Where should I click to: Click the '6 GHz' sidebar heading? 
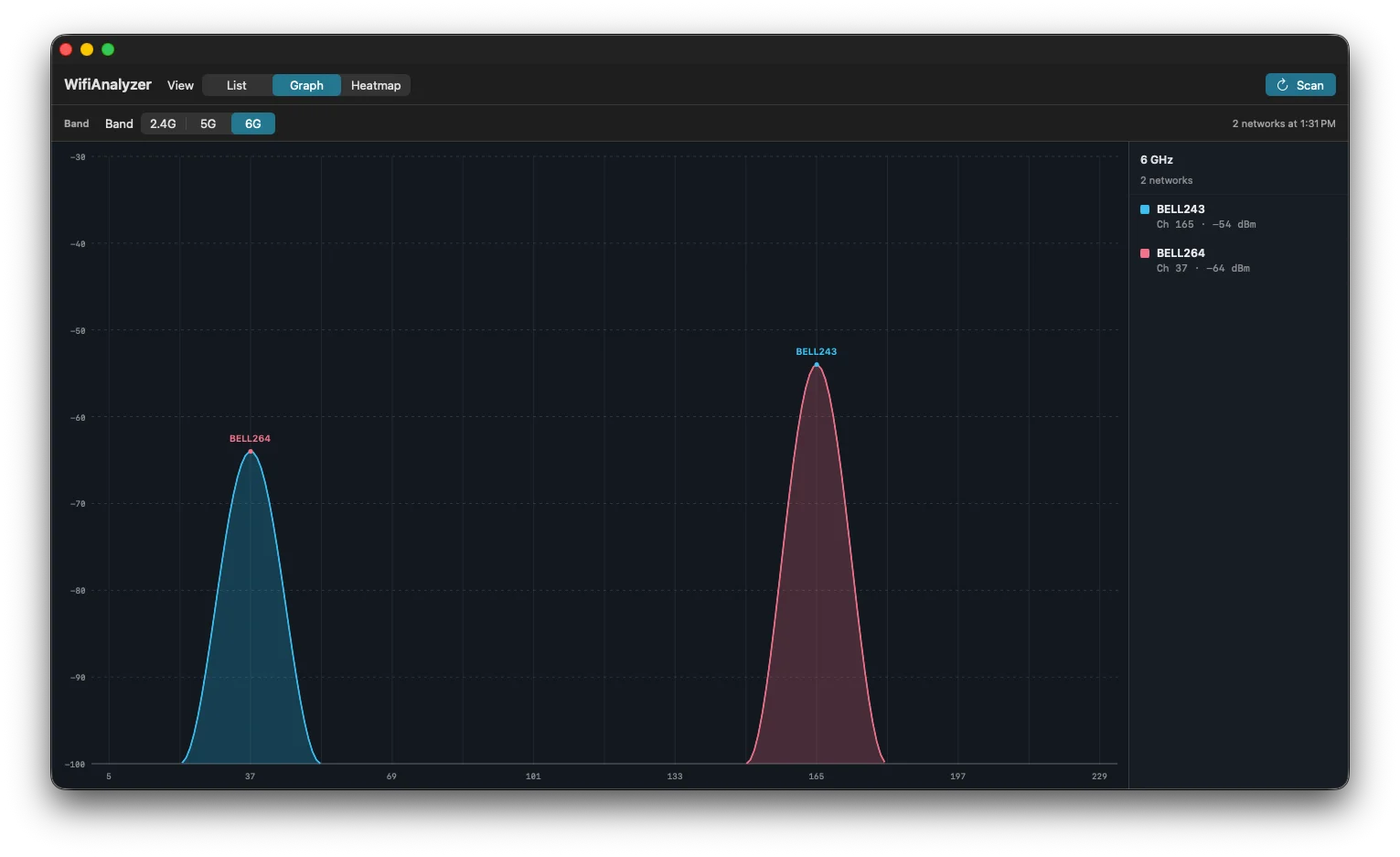[x=1157, y=160]
